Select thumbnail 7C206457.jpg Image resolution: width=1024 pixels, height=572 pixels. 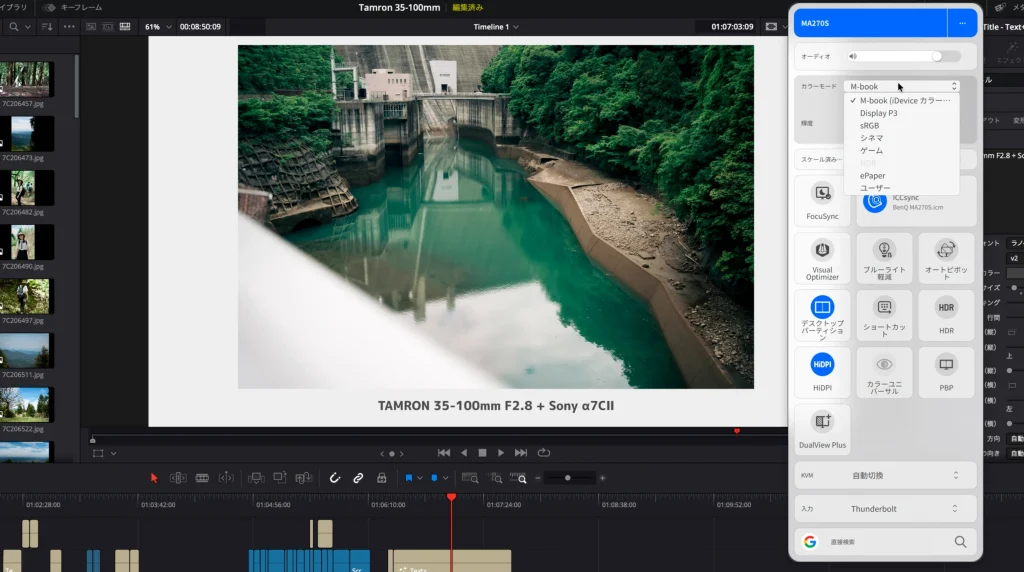(25, 79)
